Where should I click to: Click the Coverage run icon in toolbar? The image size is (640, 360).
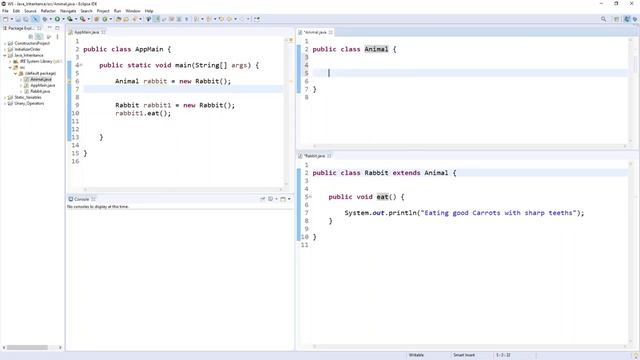tap(70, 19)
